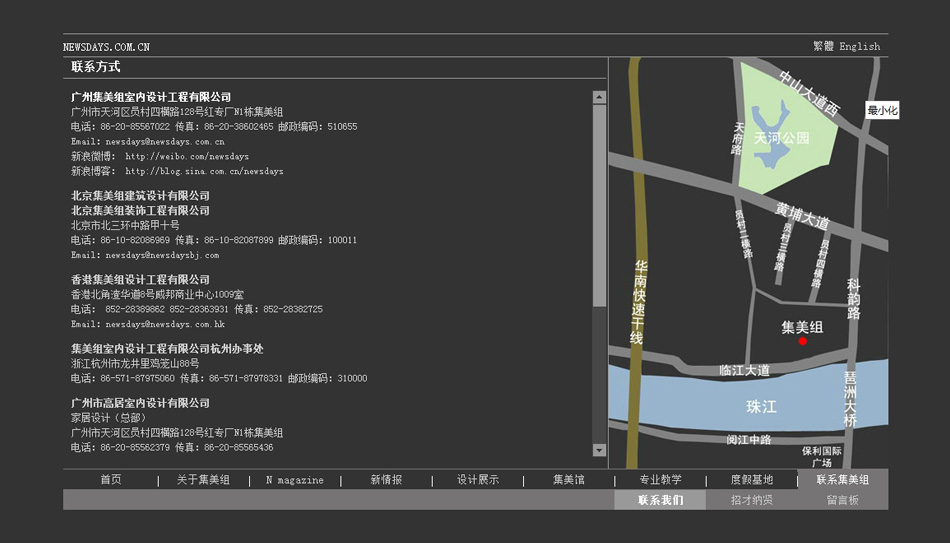
Task: Switch to the 联系我们 sub-tab
Action: point(660,500)
